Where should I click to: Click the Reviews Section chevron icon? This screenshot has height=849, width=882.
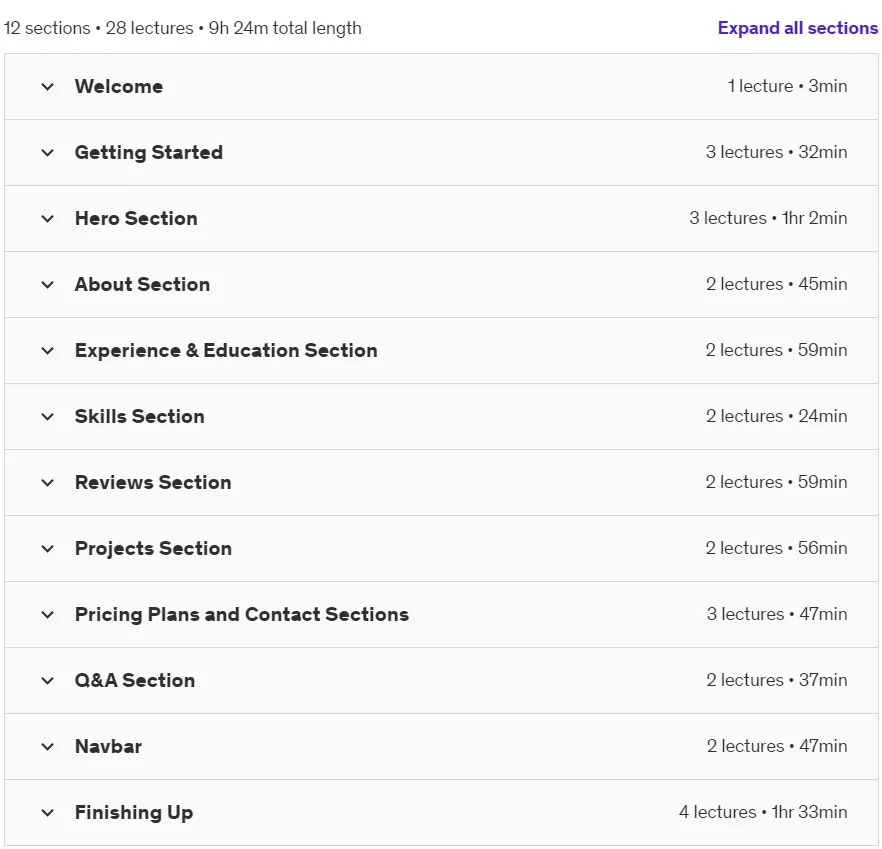[48, 483]
